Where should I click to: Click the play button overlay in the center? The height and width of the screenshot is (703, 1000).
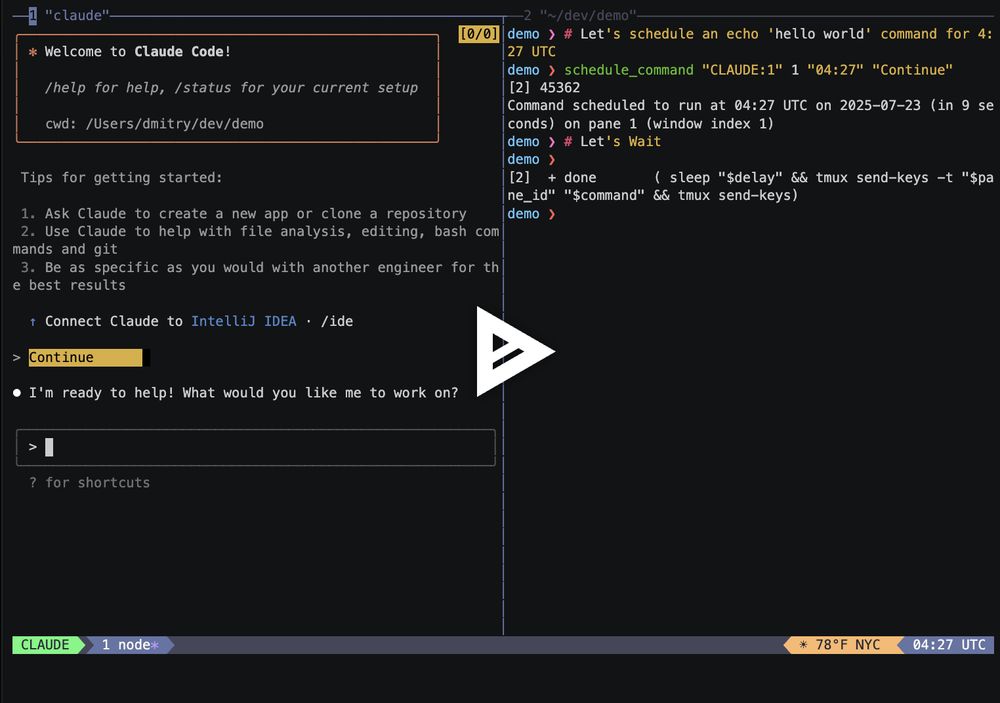pyautogui.click(x=515, y=352)
